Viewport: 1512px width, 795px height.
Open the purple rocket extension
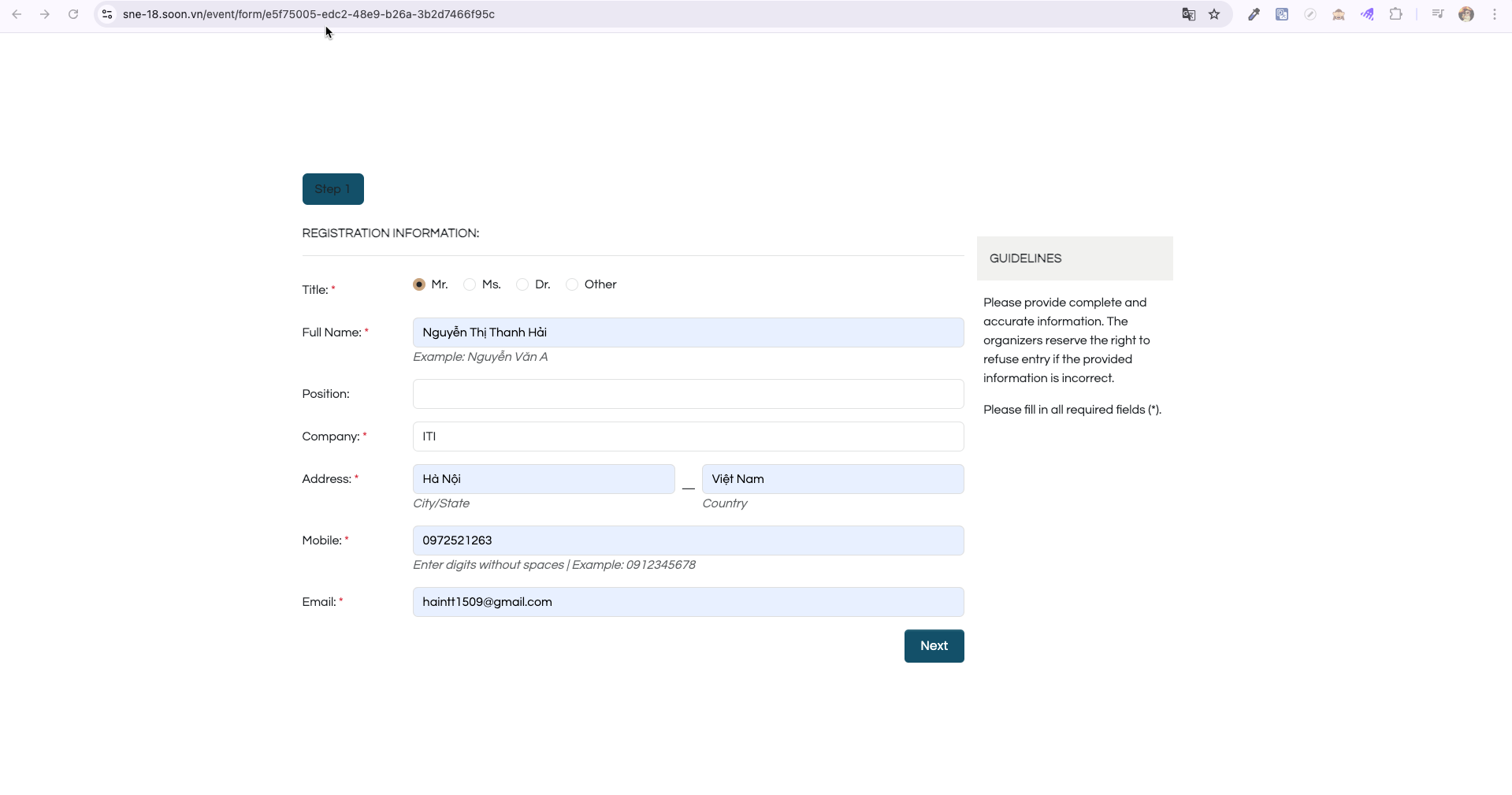click(x=1367, y=14)
